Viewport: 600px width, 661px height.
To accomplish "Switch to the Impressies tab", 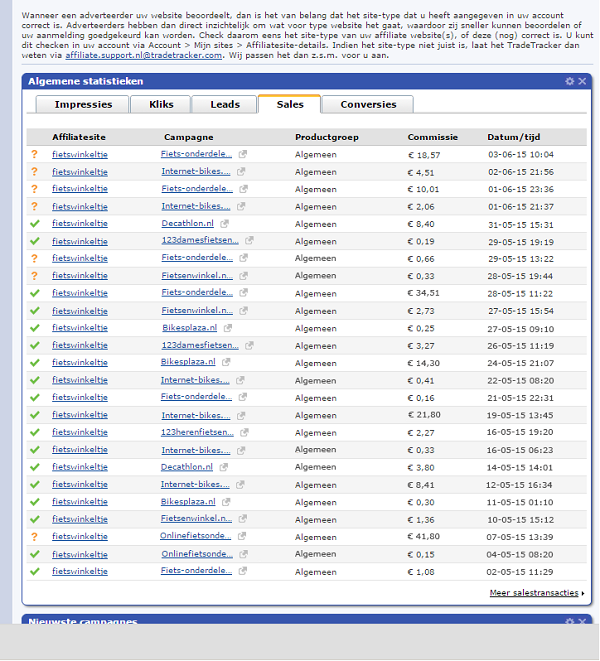I will (83, 105).
